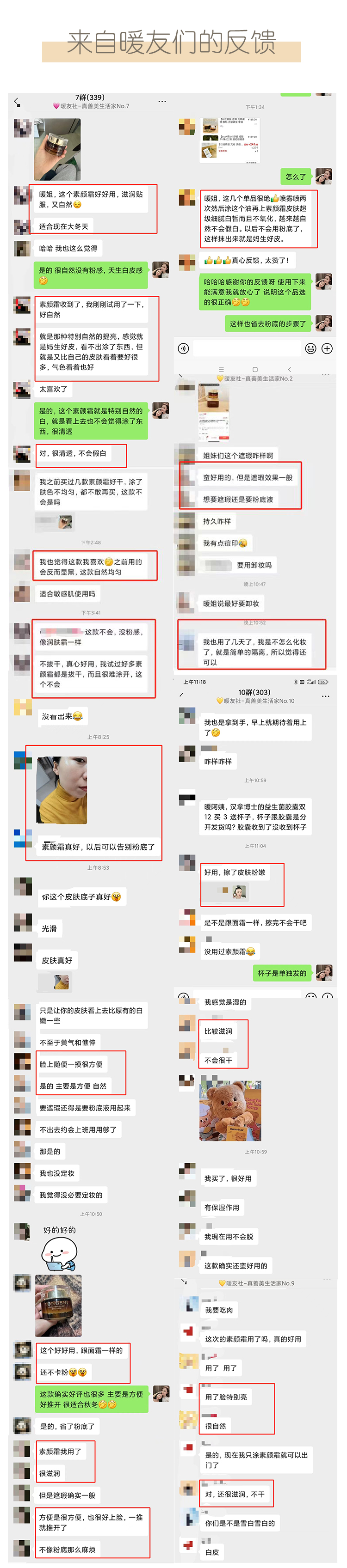Tap the voice input icon beside the text field
This screenshot has width=347, height=1568.
coord(183,348)
